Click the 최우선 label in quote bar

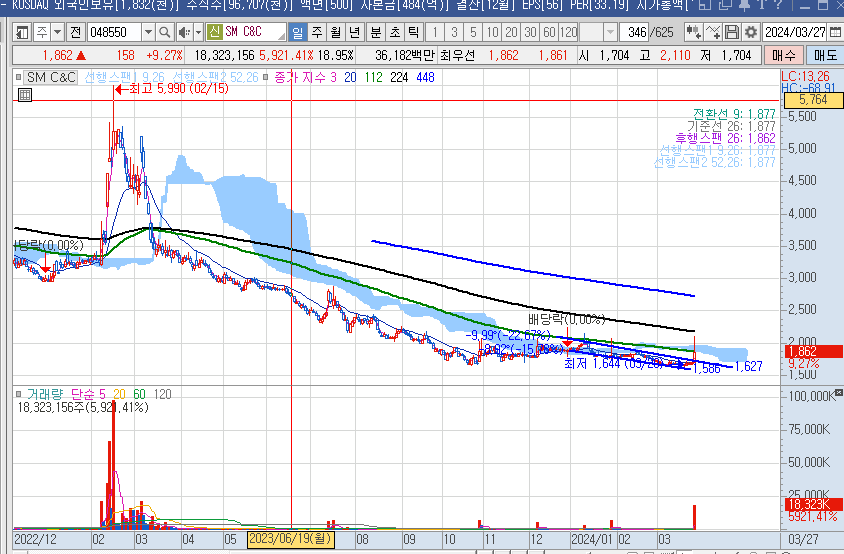click(x=458, y=55)
